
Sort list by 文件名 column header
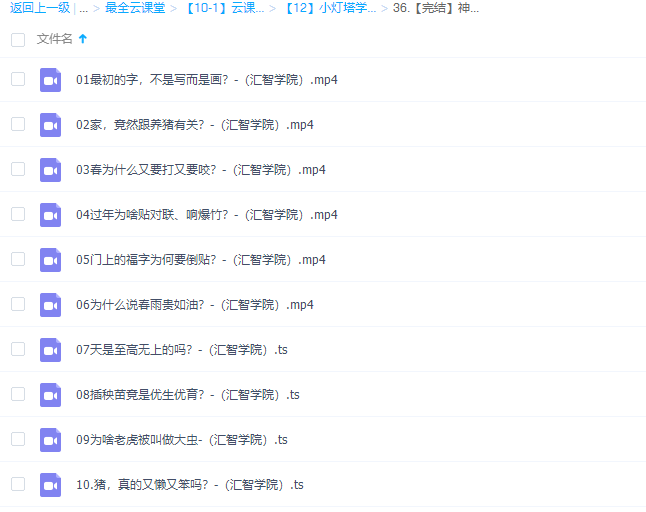55,40
